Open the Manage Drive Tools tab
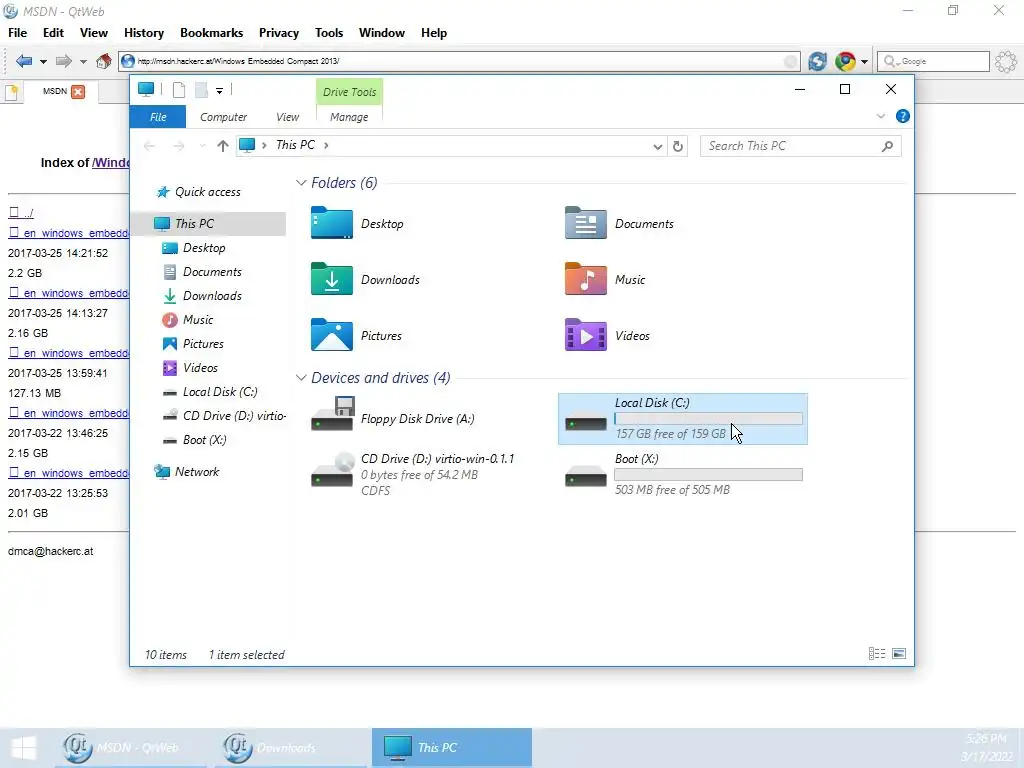The height and width of the screenshot is (768, 1024). pyautogui.click(x=349, y=117)
